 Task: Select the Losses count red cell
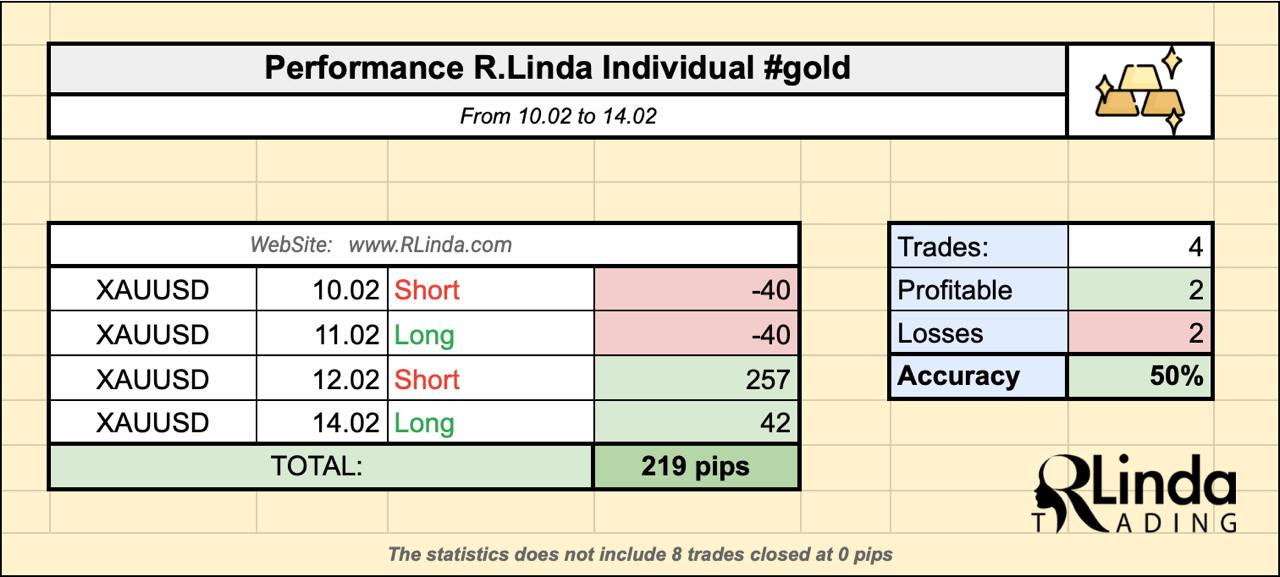(1139, 333)
